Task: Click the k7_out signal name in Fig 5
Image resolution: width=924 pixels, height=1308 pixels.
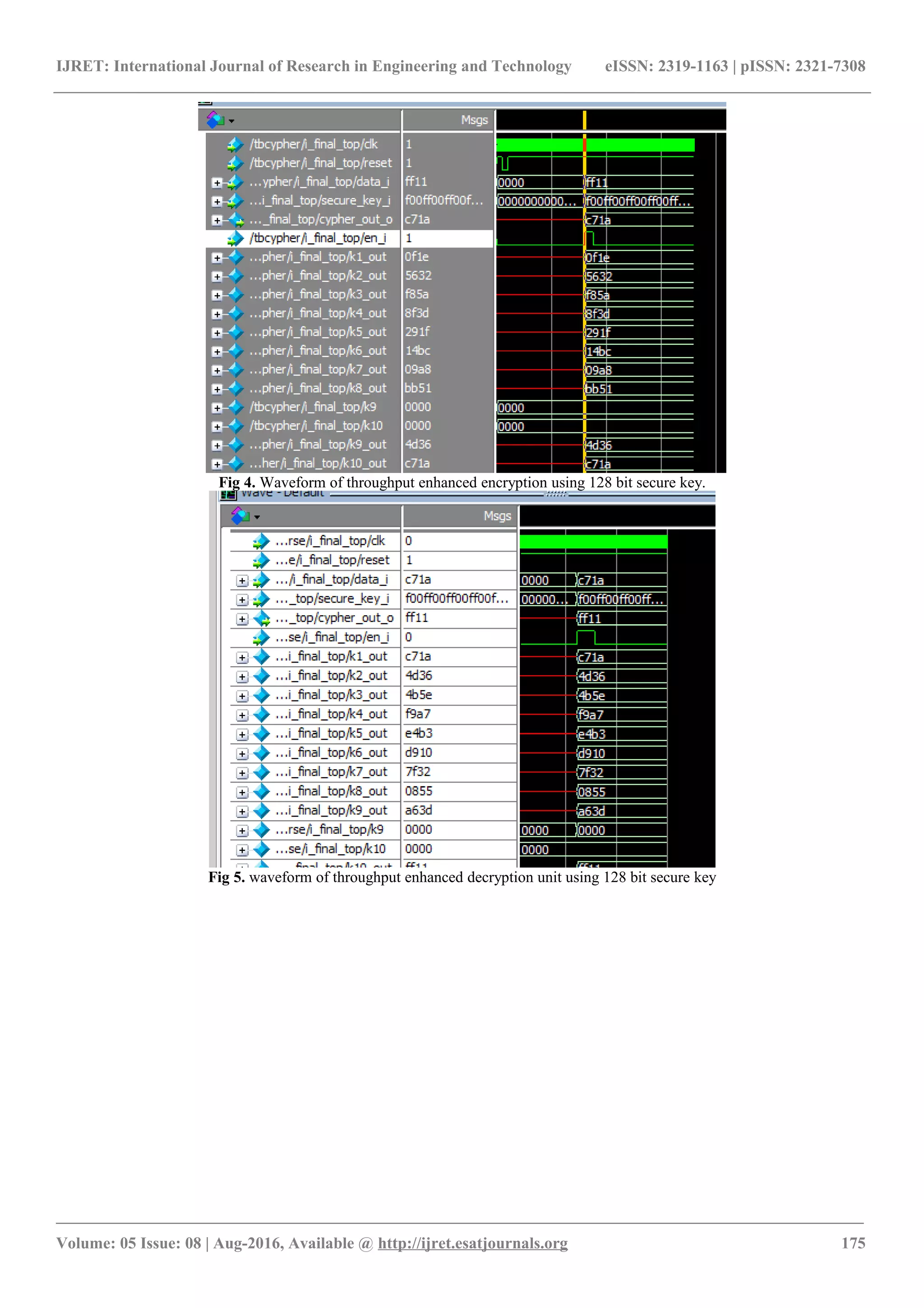Action: (x=331, y=773)
